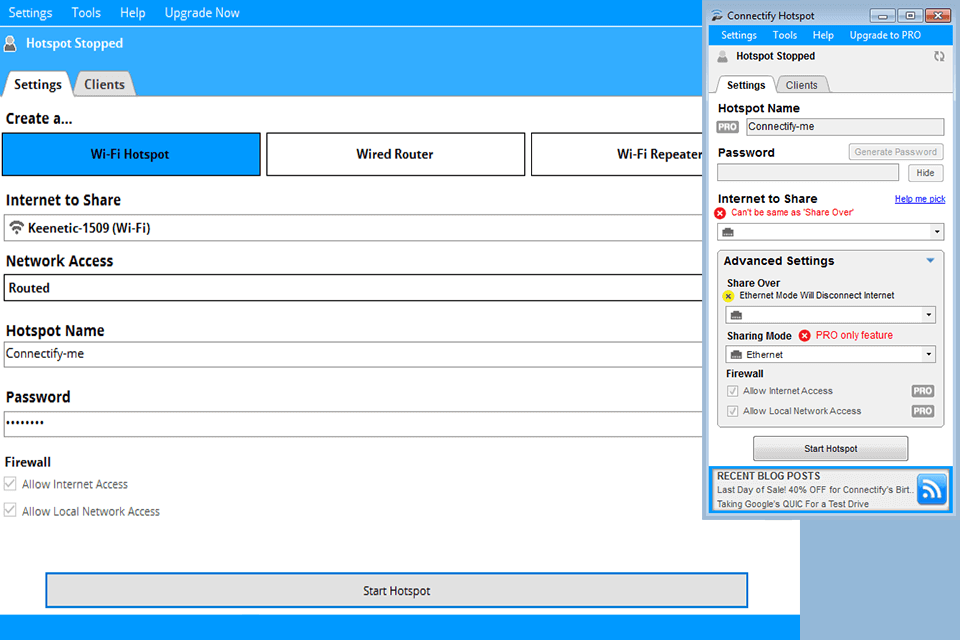Select the Wired Router mode button
Screen dimensions: 960x640
click(x=396, y=154)
